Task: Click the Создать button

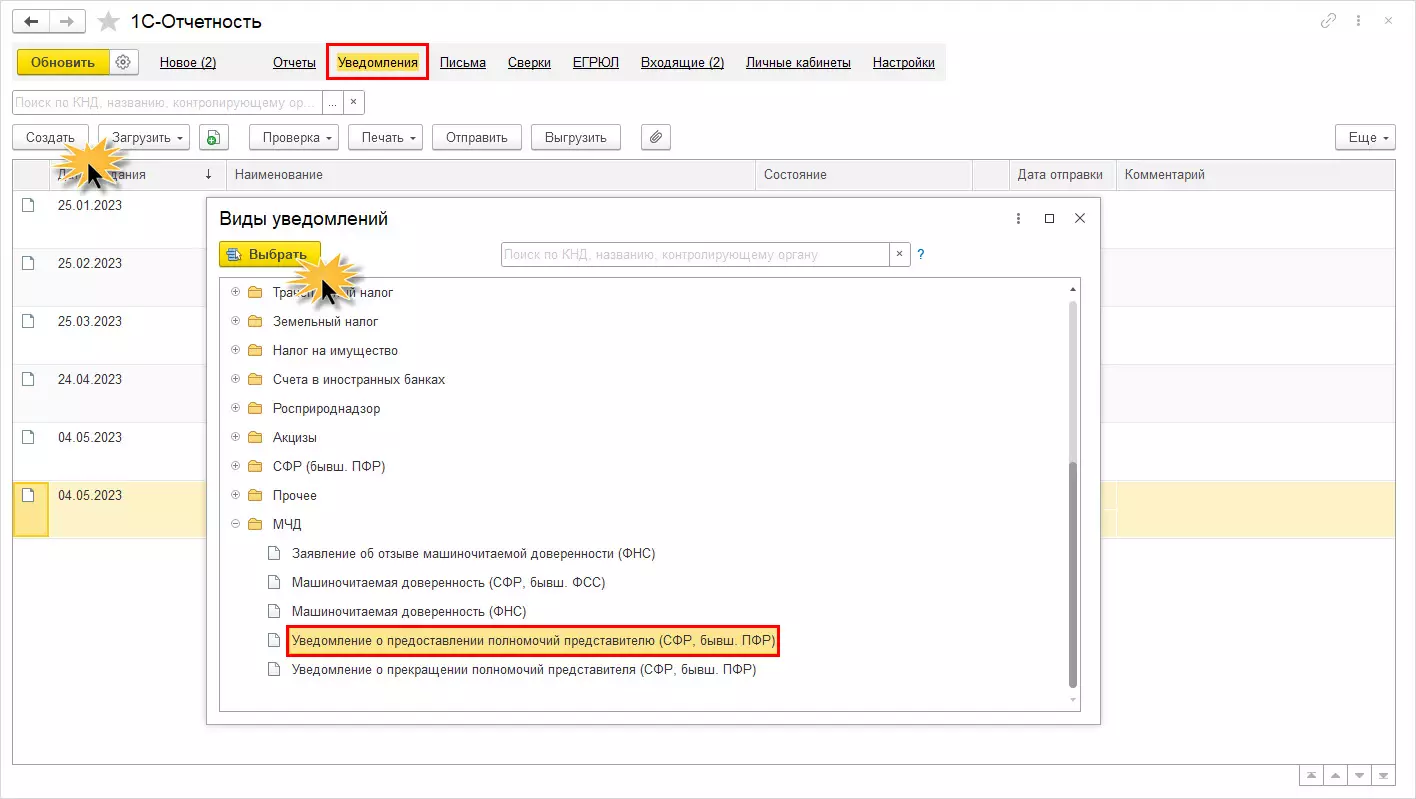Action: tap(50, 138)
